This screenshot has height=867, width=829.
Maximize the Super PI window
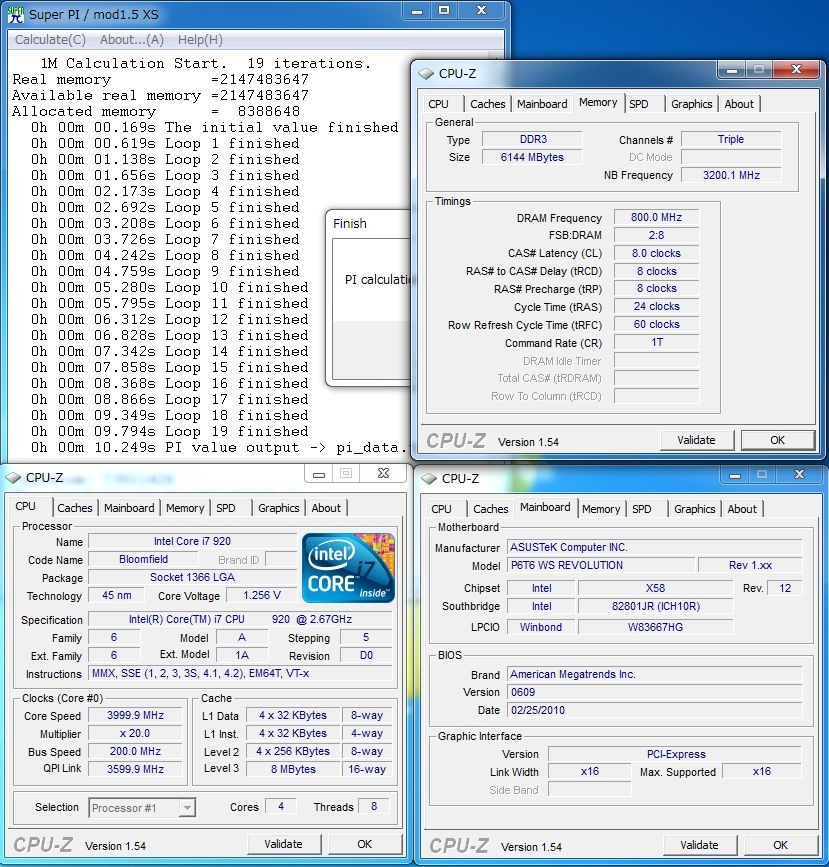pyautogui.click(x=444, y=11)
